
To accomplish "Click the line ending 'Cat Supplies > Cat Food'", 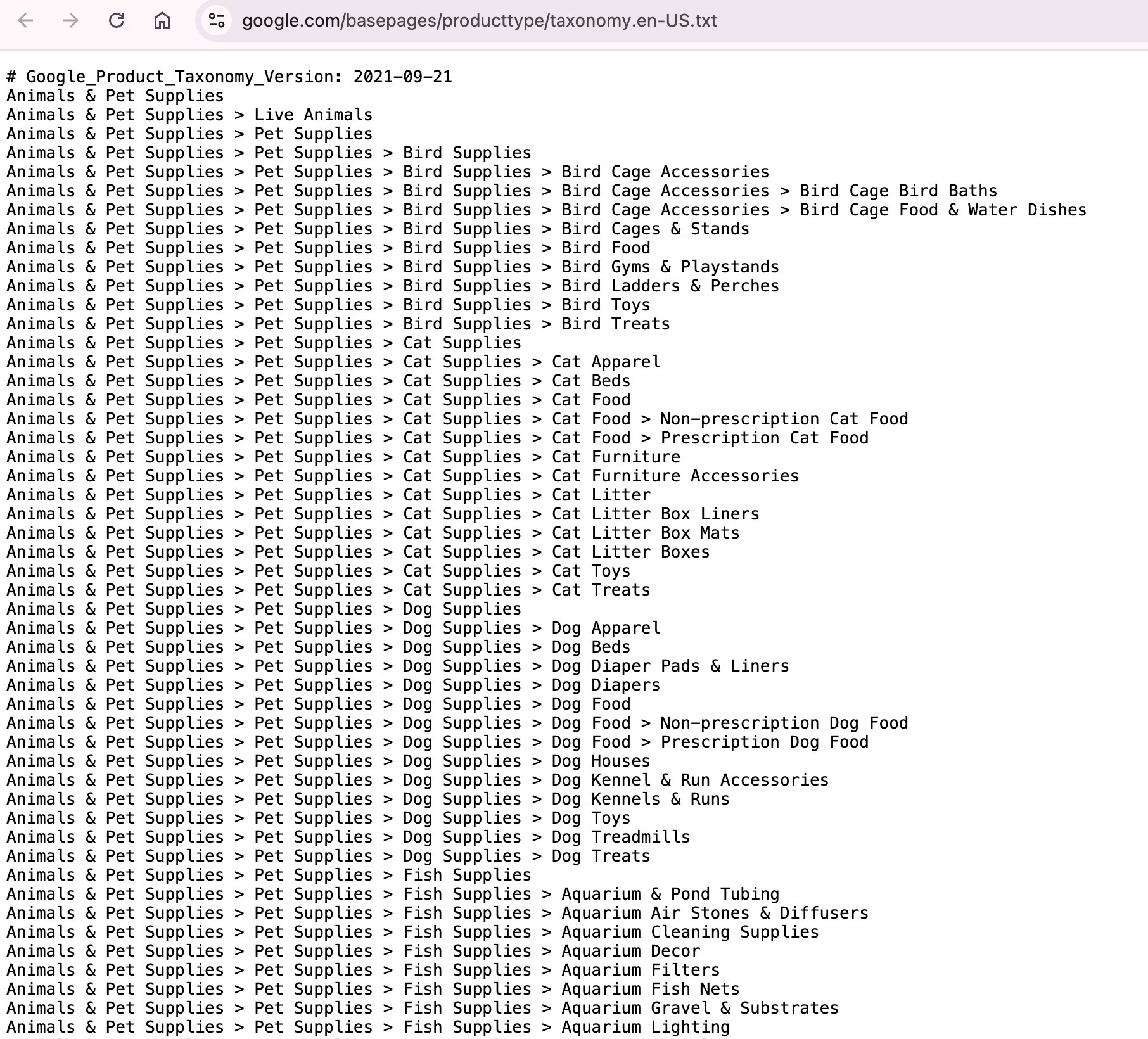I will point(319,400).
